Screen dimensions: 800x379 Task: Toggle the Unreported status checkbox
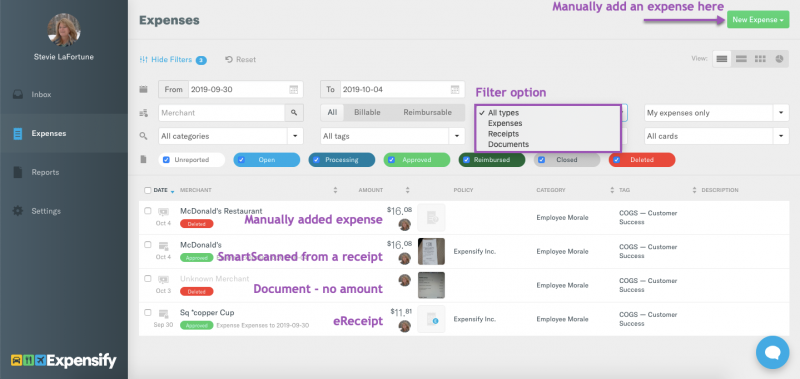166,160
